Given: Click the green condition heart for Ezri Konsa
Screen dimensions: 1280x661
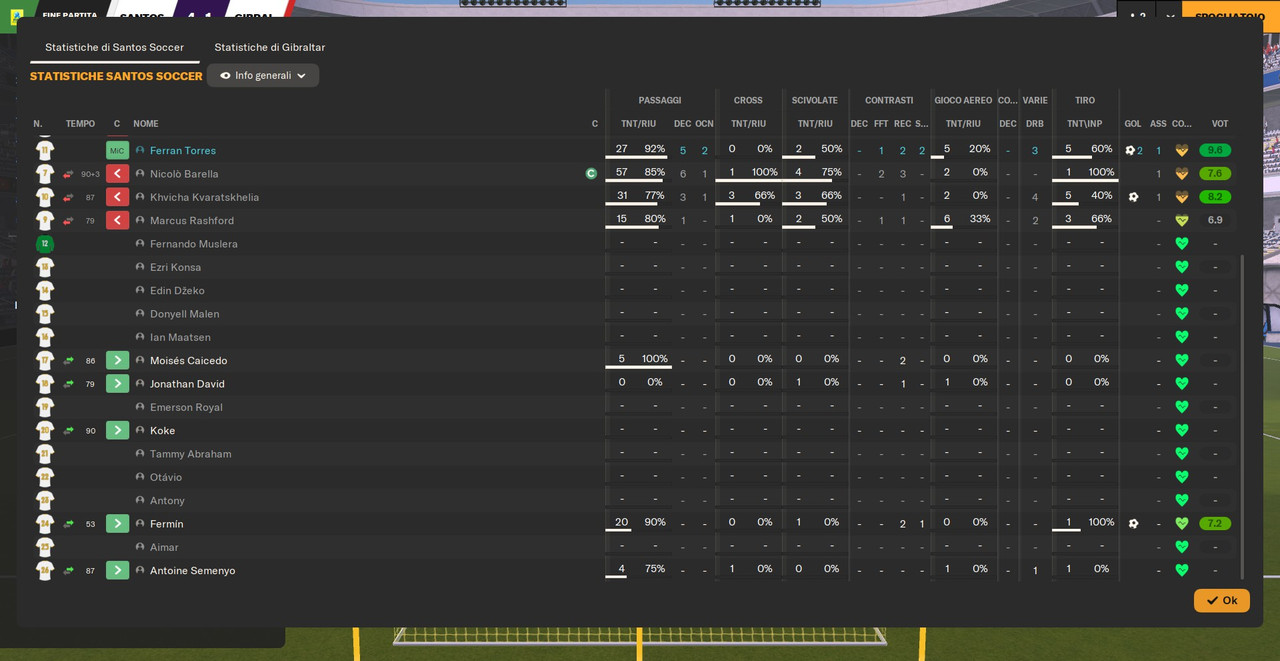Looking at the screenshot, I should pyautogui.click(x=1182, y=267).
